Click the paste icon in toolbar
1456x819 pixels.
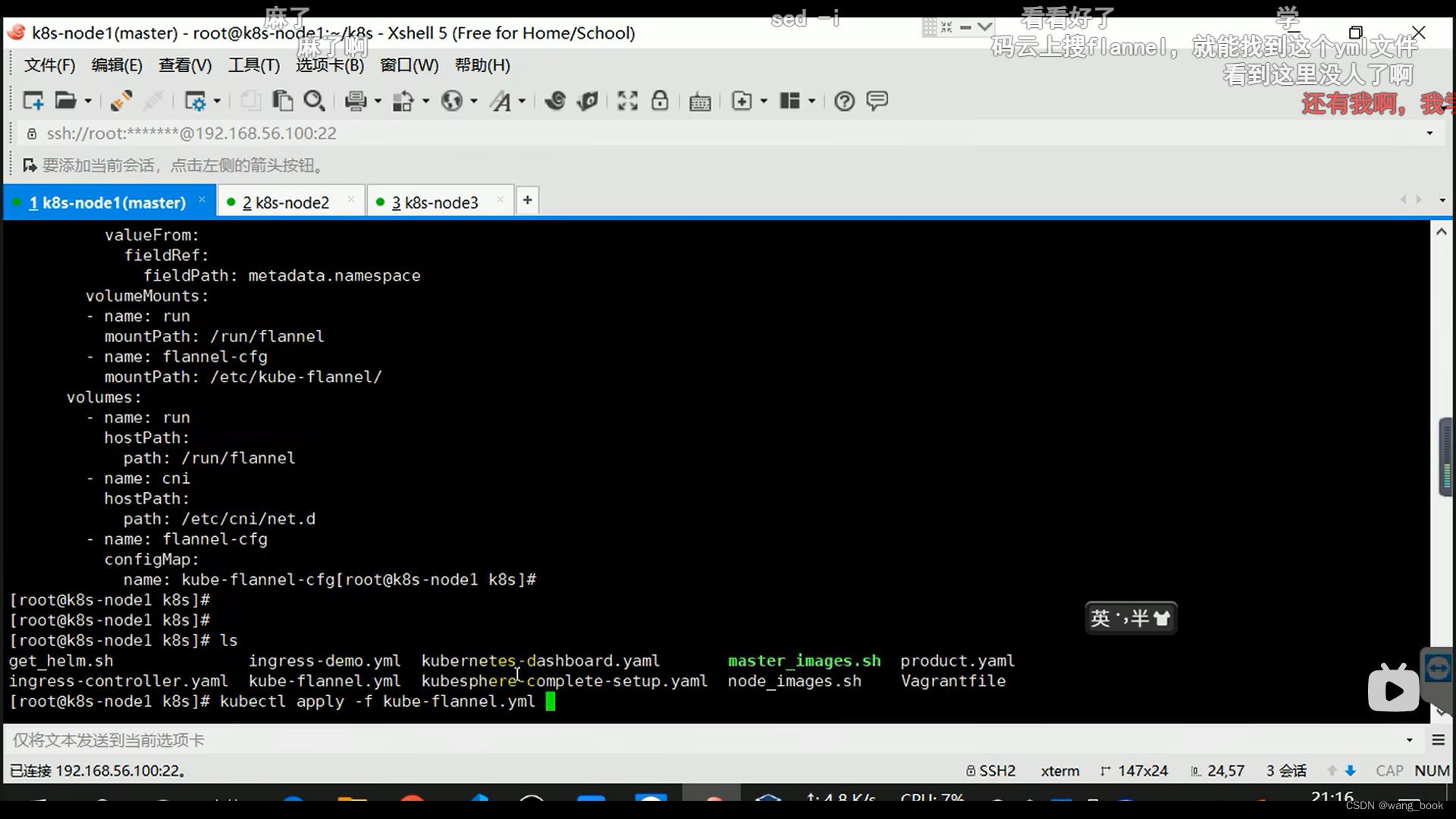(282, 100)
